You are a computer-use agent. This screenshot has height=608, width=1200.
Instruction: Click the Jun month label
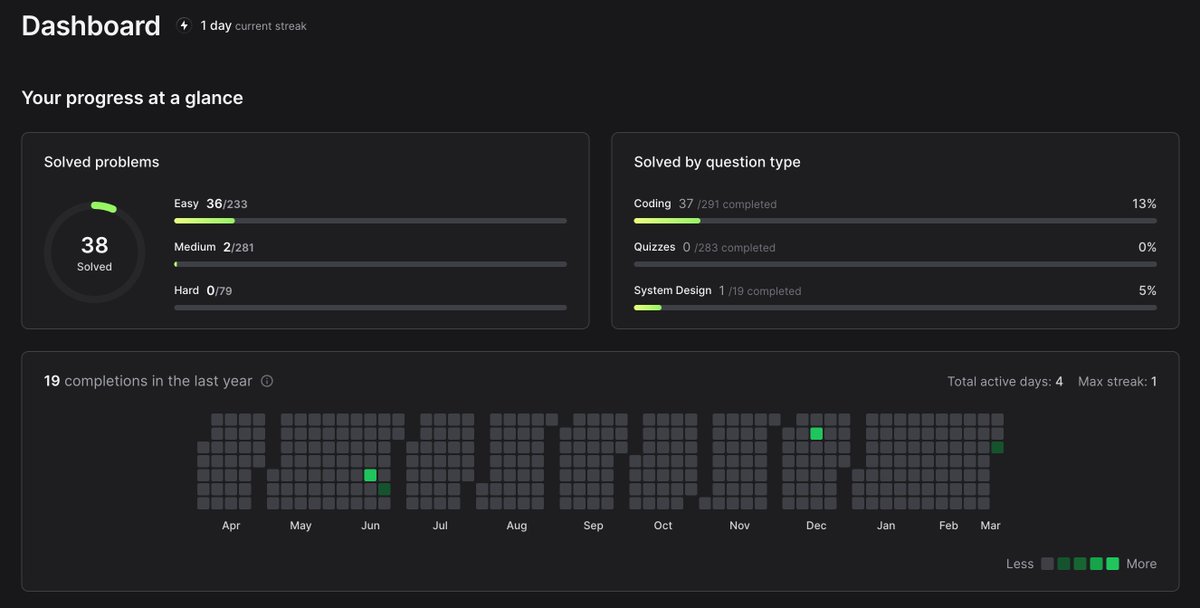(370, 526)
